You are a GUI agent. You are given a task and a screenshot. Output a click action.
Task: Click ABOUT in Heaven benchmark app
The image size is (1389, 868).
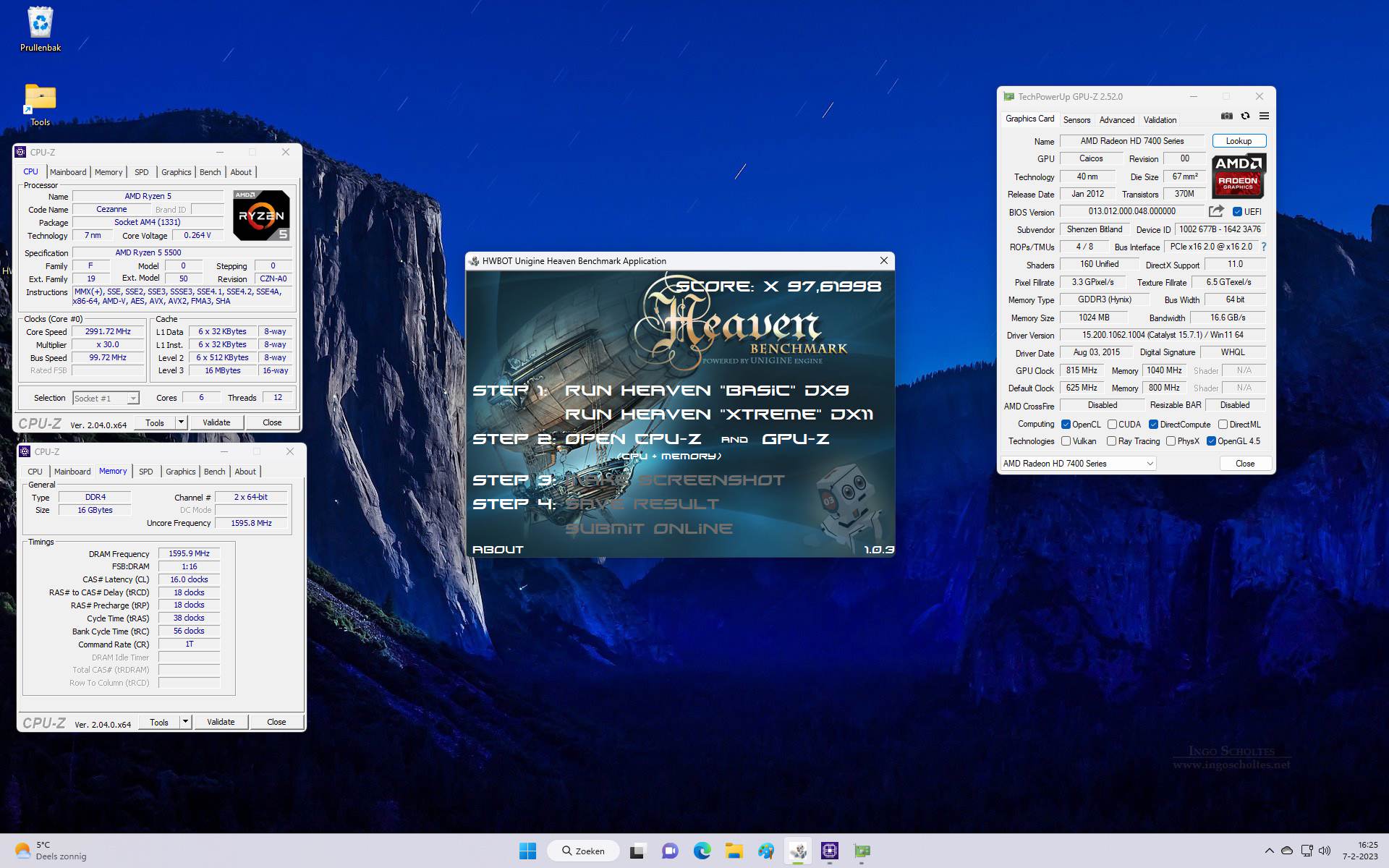pyautogui.click(x=498, y=550)
